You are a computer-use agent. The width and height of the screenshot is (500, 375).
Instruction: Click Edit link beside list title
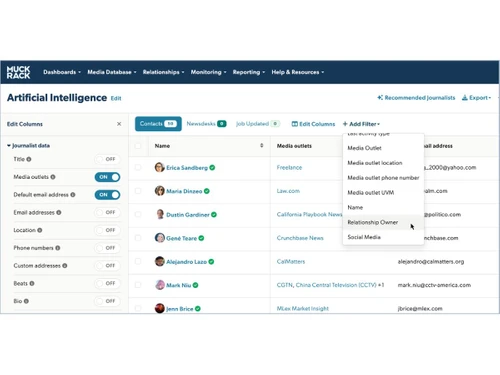coord(116,98)
